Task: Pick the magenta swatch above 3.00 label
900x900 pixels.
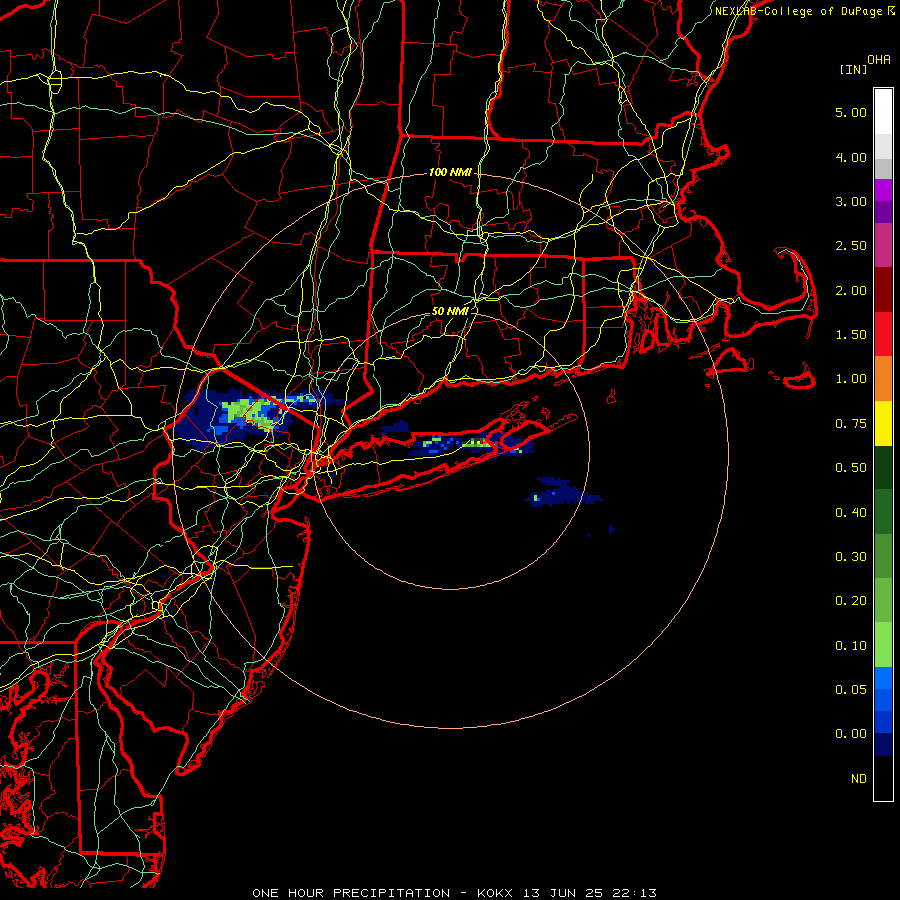Action: pyautogui.click(x=883, y=190)
